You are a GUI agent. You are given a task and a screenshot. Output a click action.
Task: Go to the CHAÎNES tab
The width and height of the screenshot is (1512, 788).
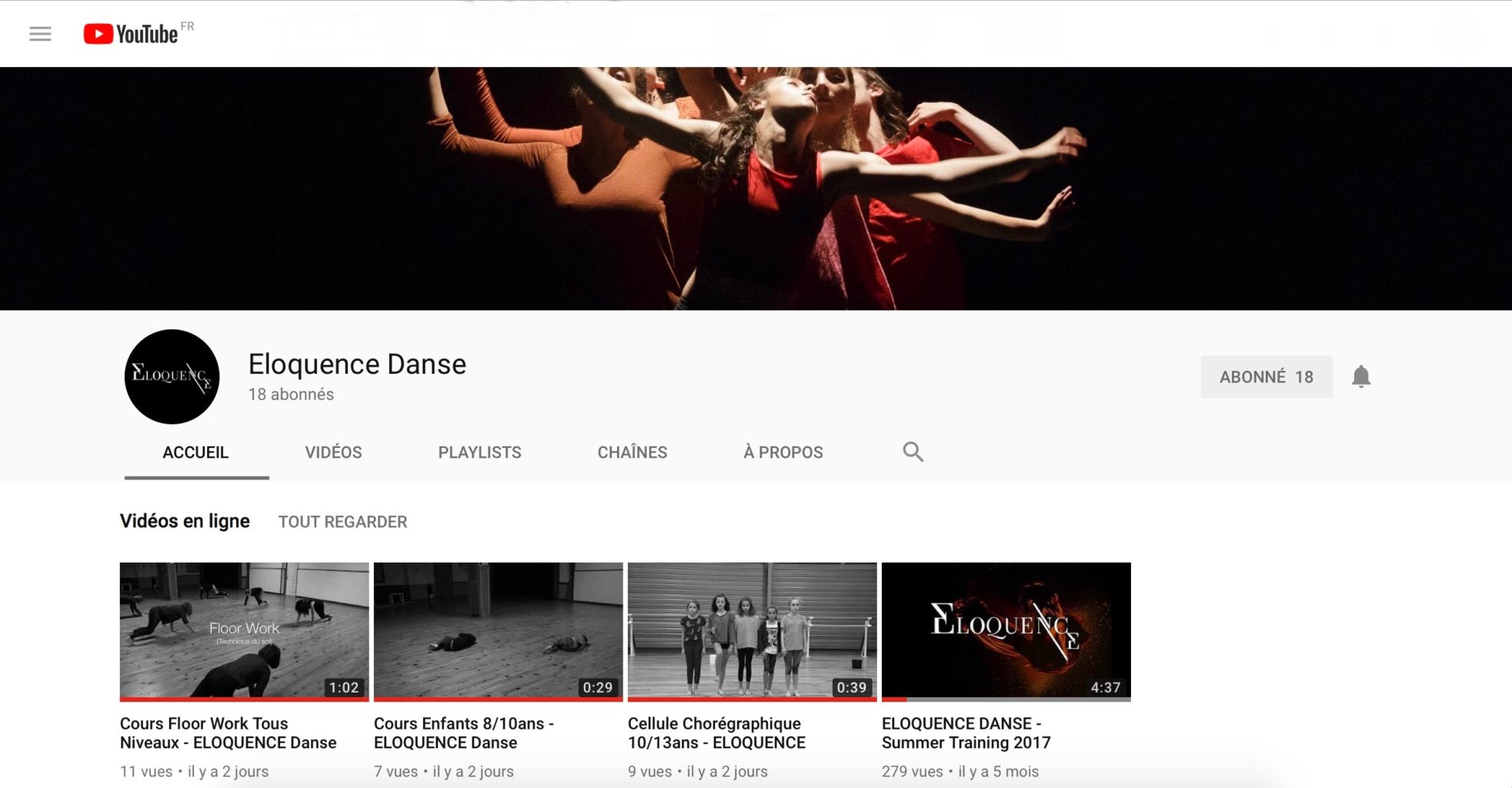[x=632, y=452]
